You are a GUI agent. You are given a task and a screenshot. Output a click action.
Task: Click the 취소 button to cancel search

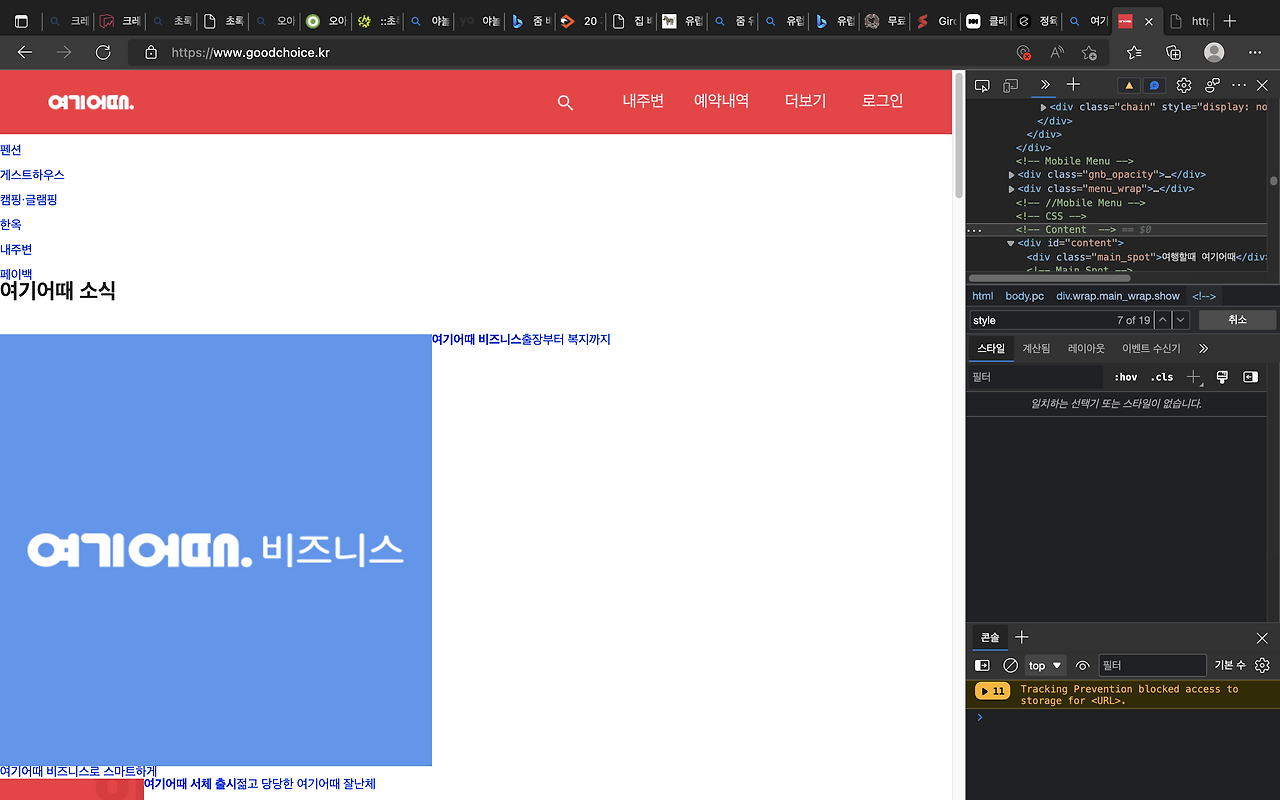tap(1236, 320)
